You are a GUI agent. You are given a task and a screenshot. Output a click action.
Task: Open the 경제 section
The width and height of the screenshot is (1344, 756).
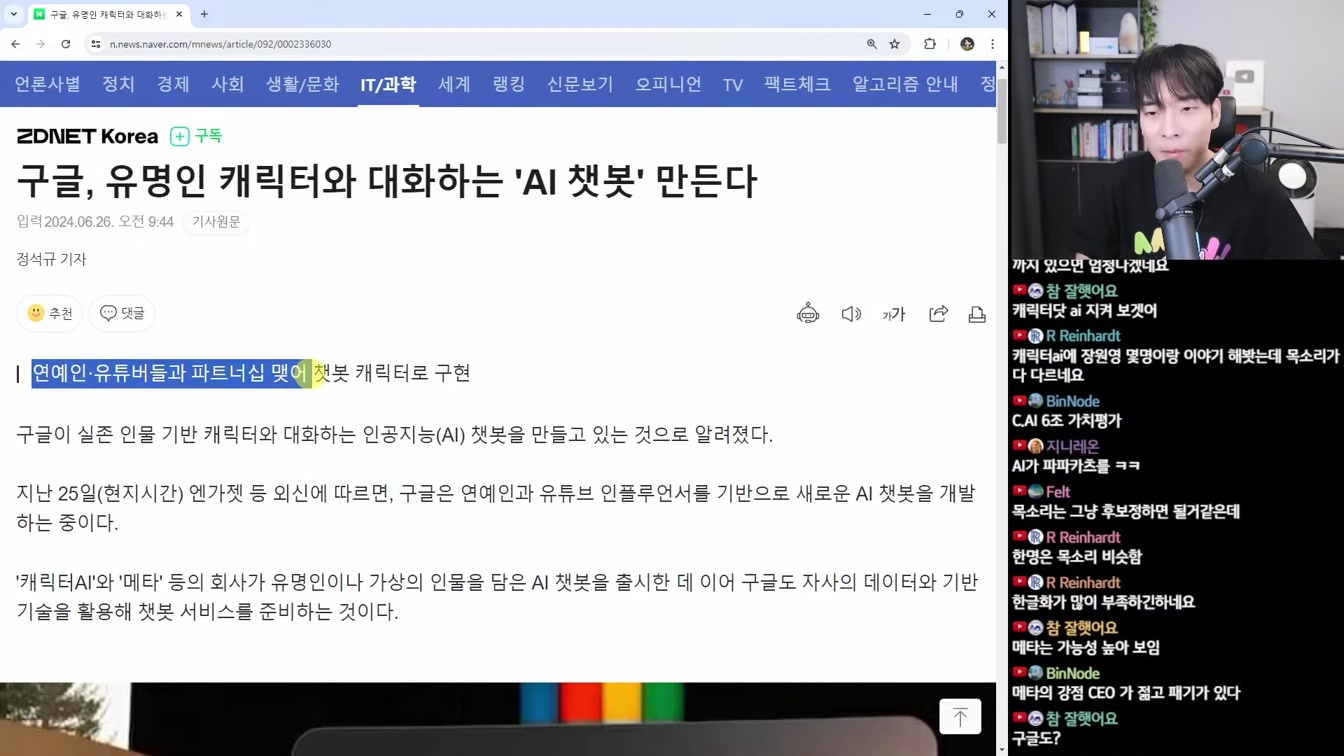click(x=173, y=85)
